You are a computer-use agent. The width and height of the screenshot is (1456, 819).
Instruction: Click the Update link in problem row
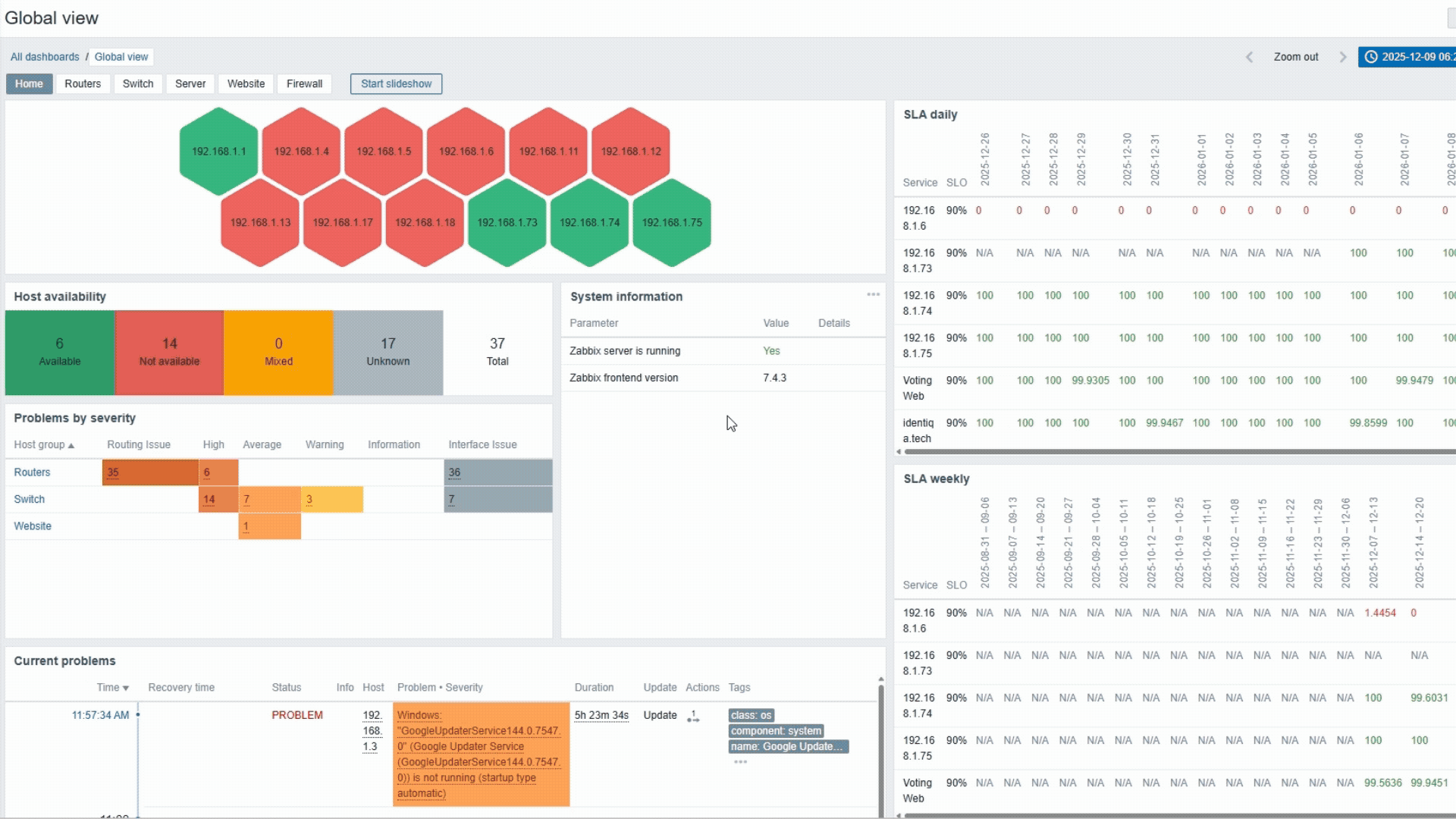click(660, 715)
